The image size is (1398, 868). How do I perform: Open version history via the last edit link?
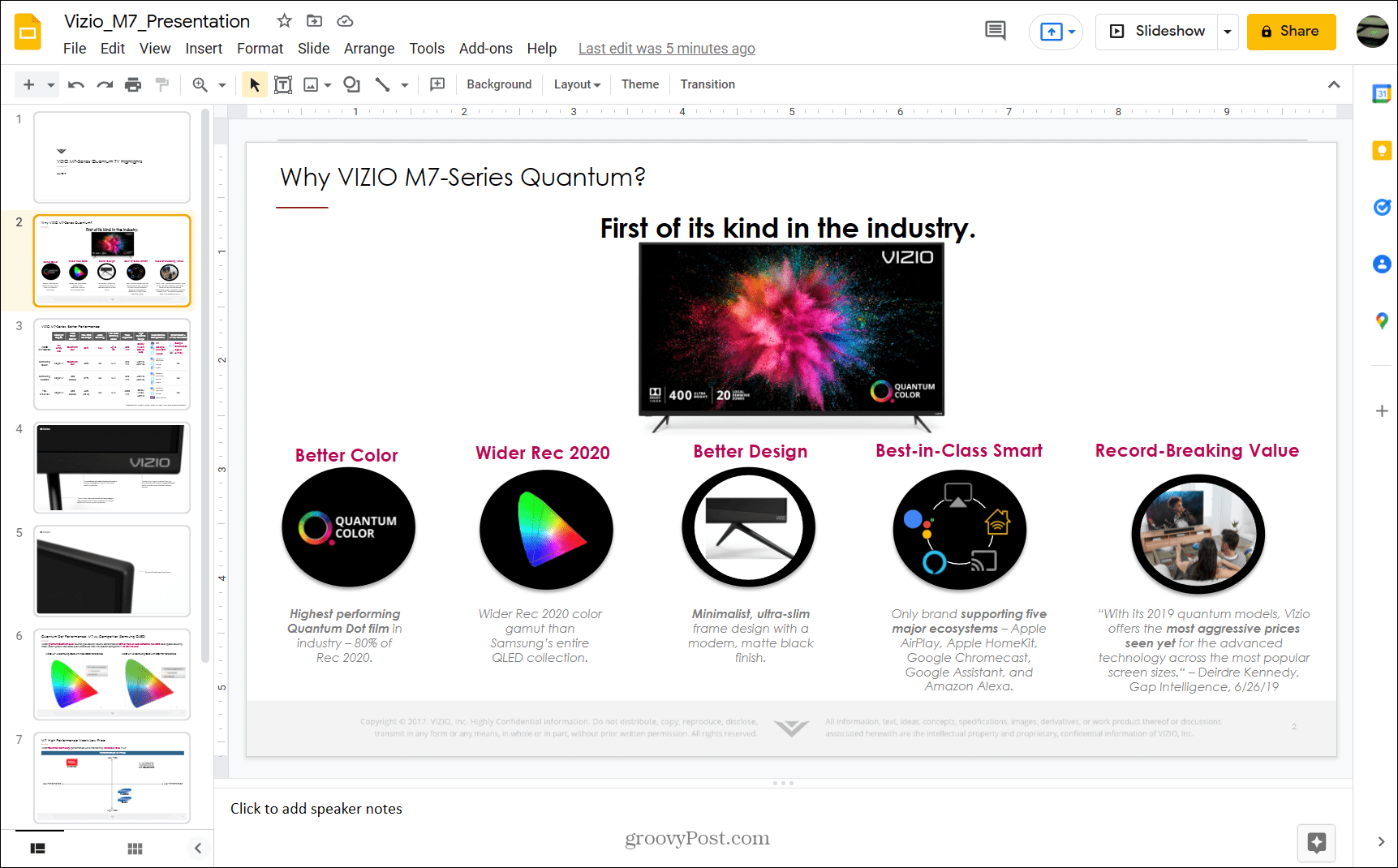pos(666,48)
